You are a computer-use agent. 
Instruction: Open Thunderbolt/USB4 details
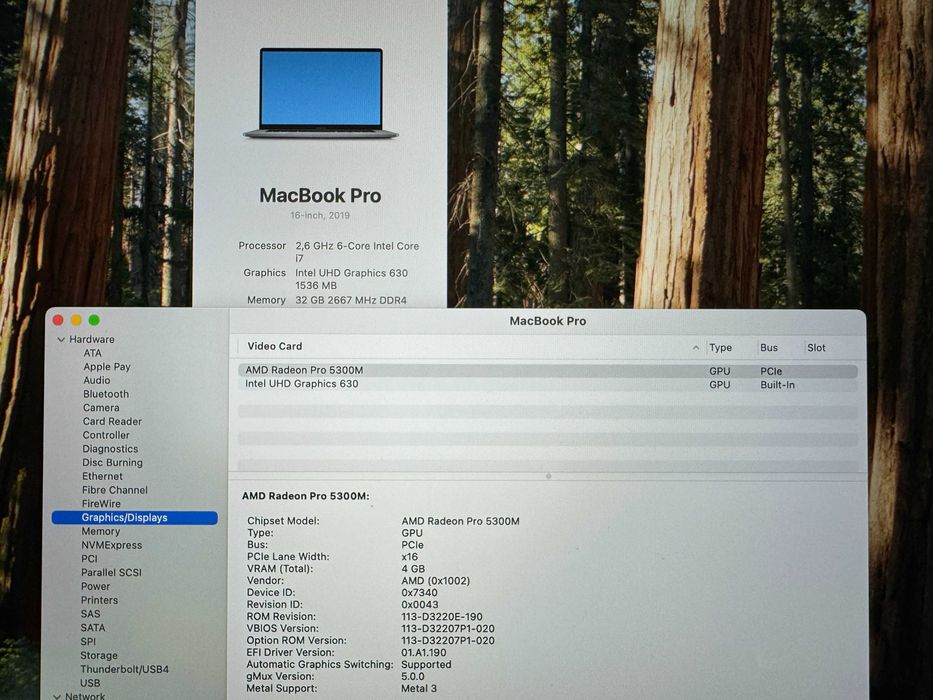[124, 669]
